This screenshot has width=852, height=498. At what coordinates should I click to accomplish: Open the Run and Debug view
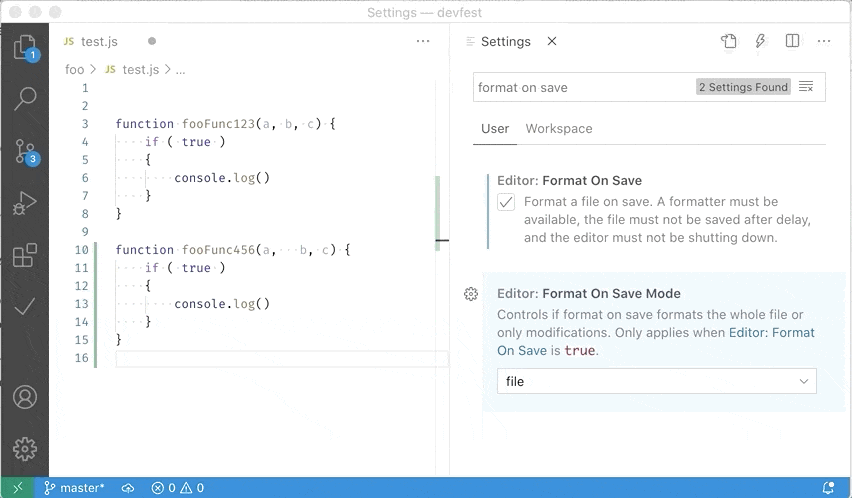(25, 204)
